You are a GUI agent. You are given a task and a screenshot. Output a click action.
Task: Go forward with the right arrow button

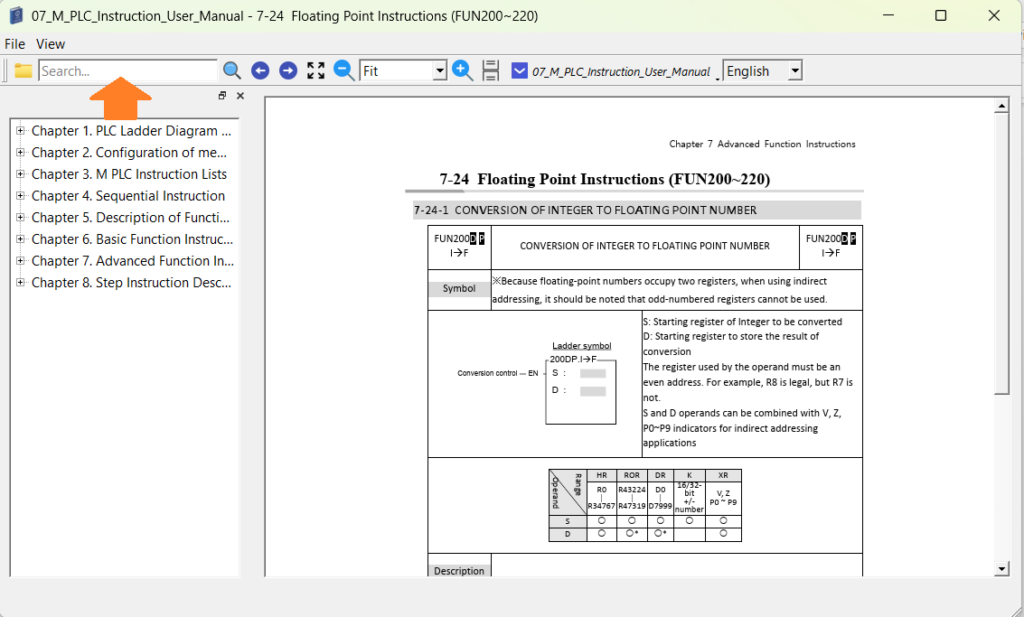[x=288, y=71]
